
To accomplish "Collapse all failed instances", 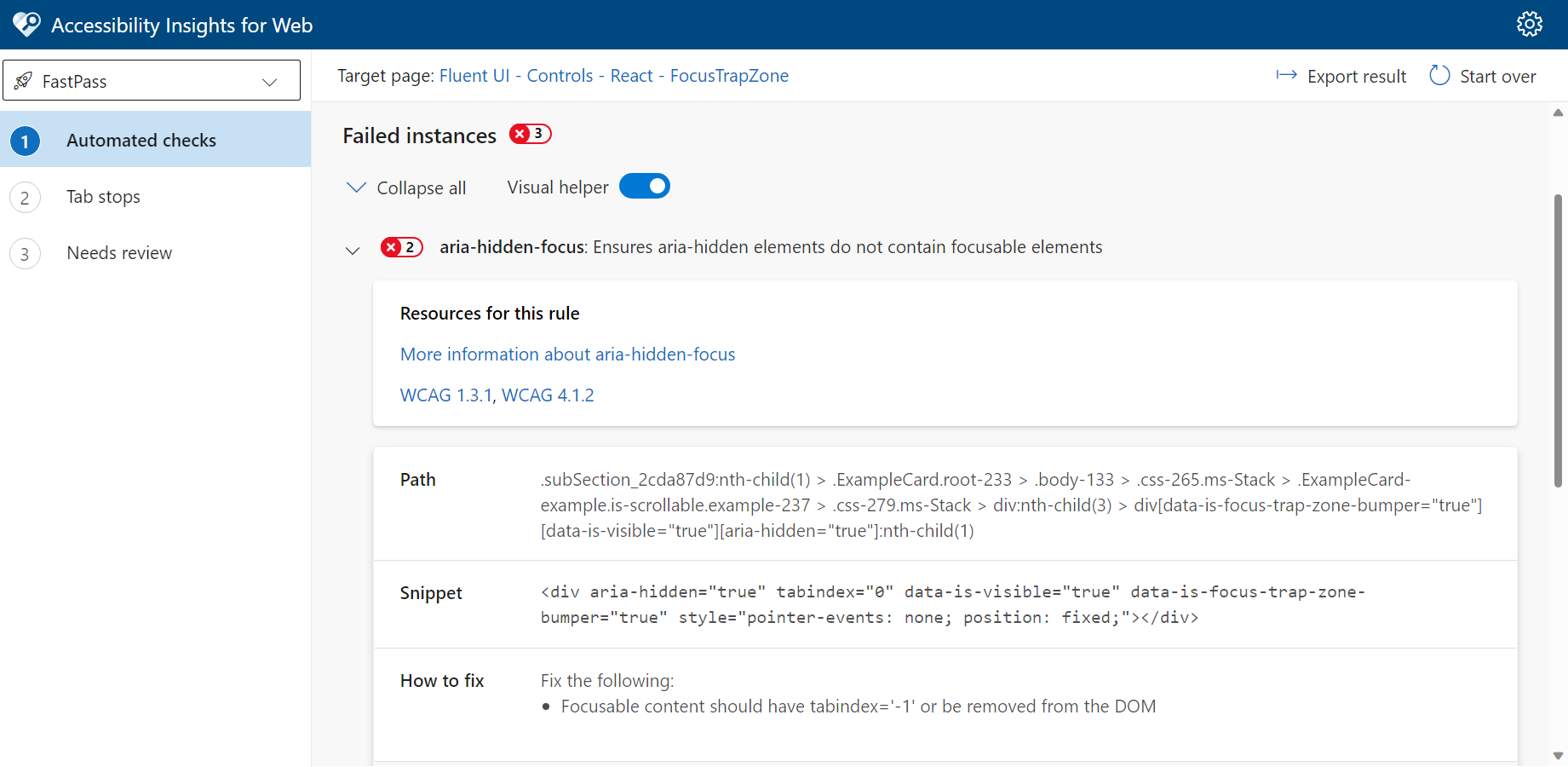I will [405, 187].
